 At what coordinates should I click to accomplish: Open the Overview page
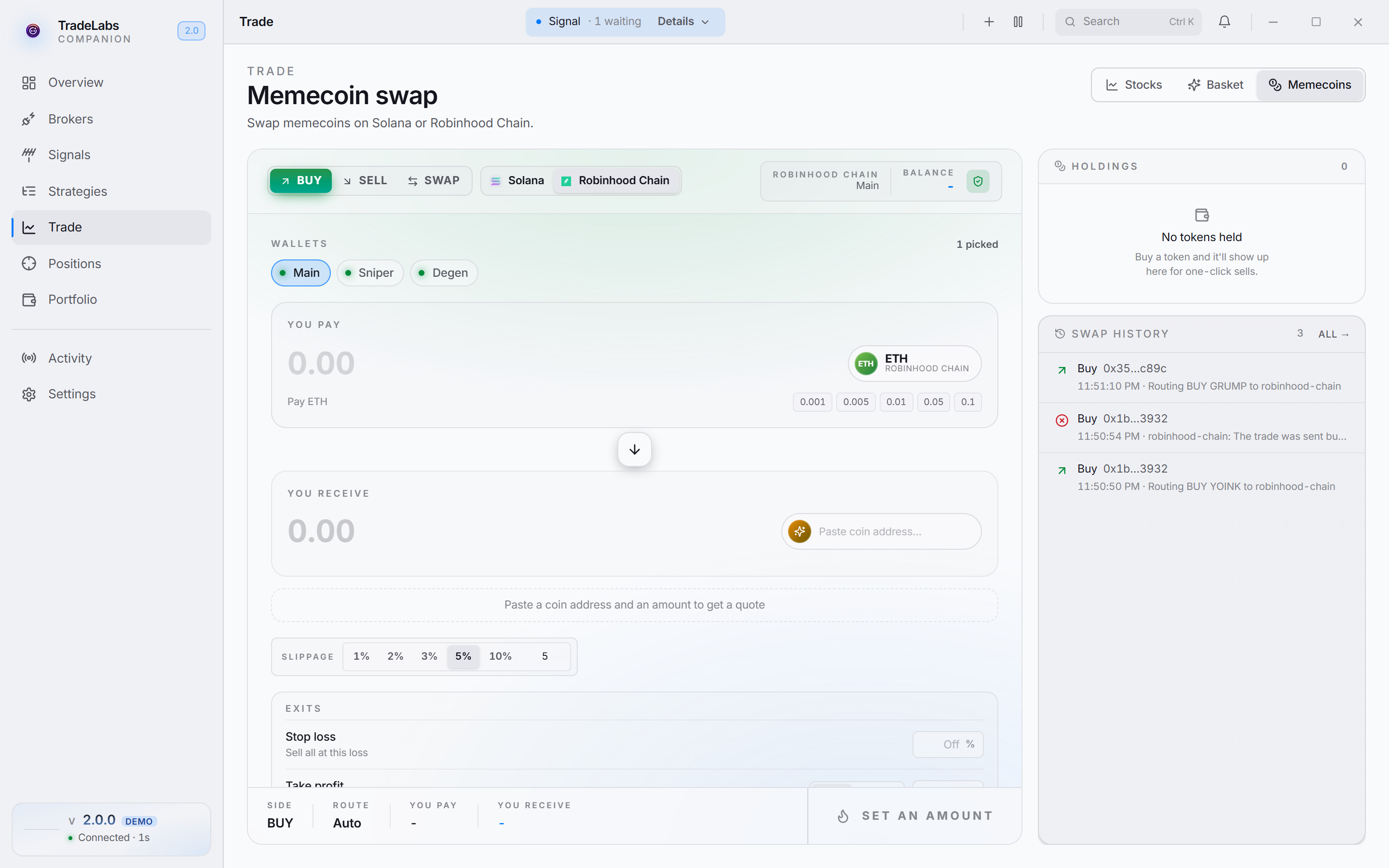[111, 82]
